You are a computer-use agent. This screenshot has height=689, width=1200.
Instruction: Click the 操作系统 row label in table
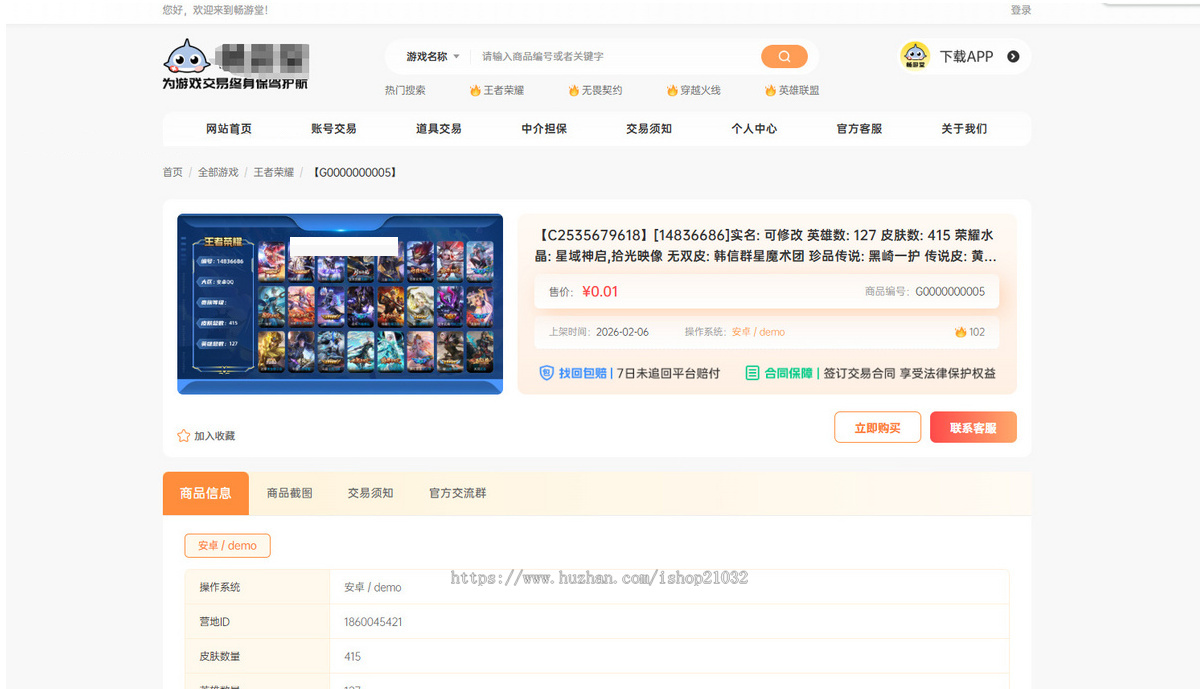(x=220, y=587)
